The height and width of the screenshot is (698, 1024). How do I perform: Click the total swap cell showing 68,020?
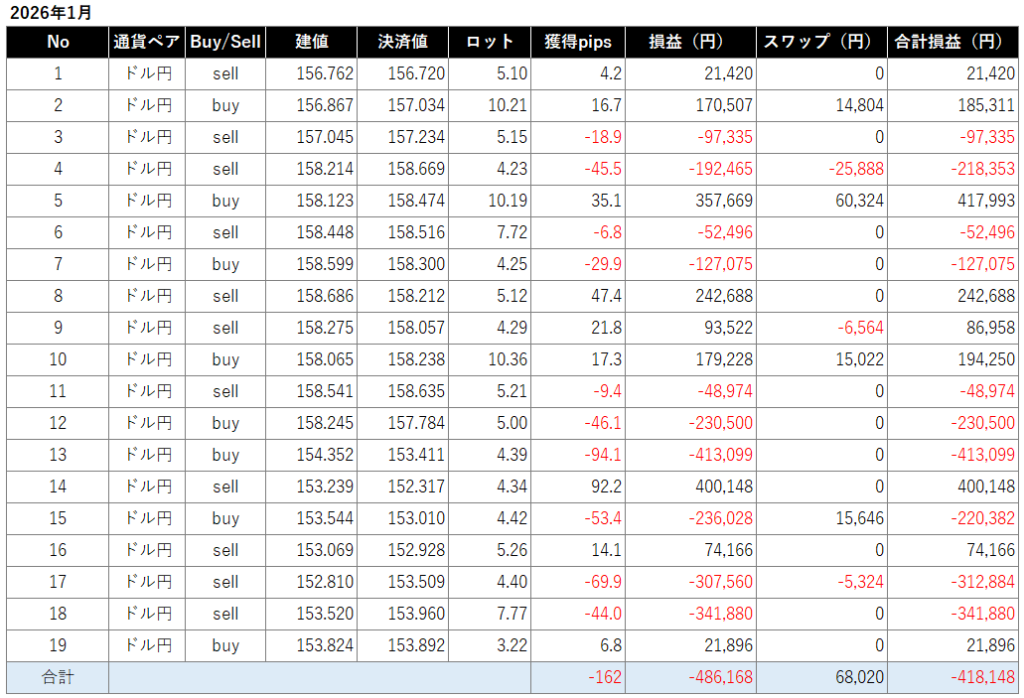tap(858, 678)
